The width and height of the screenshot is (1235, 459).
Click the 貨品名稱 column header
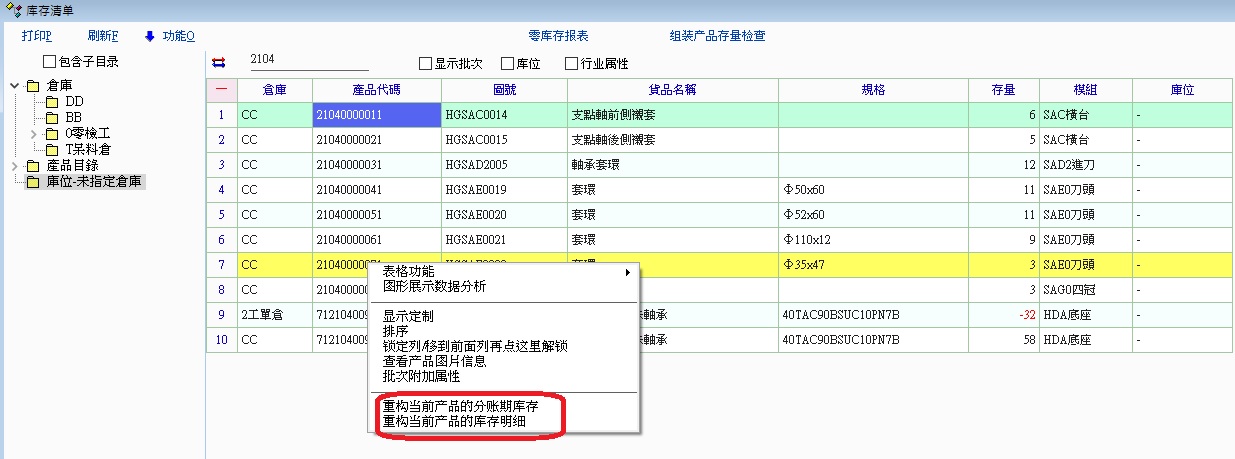[x=672, y=90]
